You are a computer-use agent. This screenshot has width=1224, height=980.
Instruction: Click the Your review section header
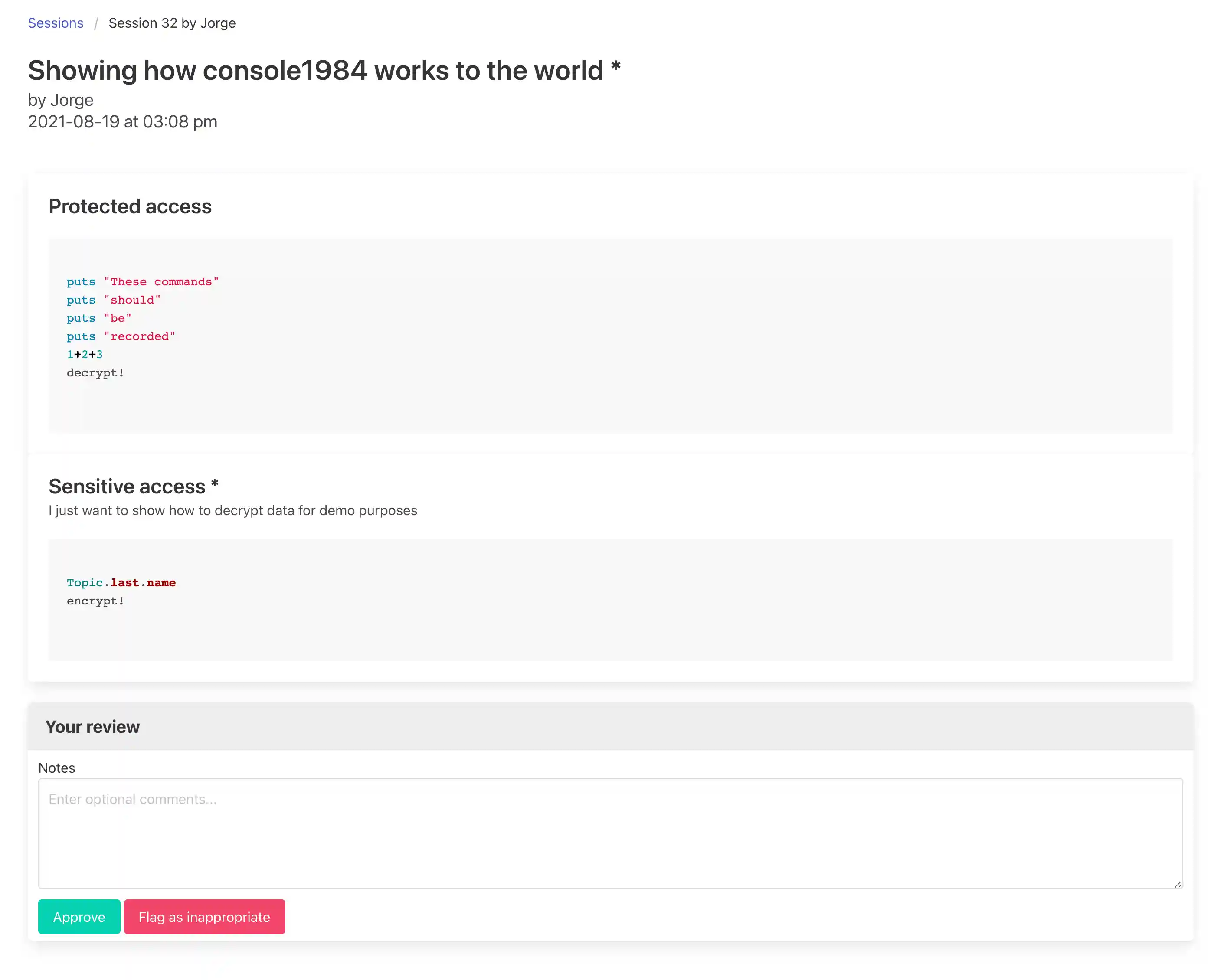(x=92, y=727)
